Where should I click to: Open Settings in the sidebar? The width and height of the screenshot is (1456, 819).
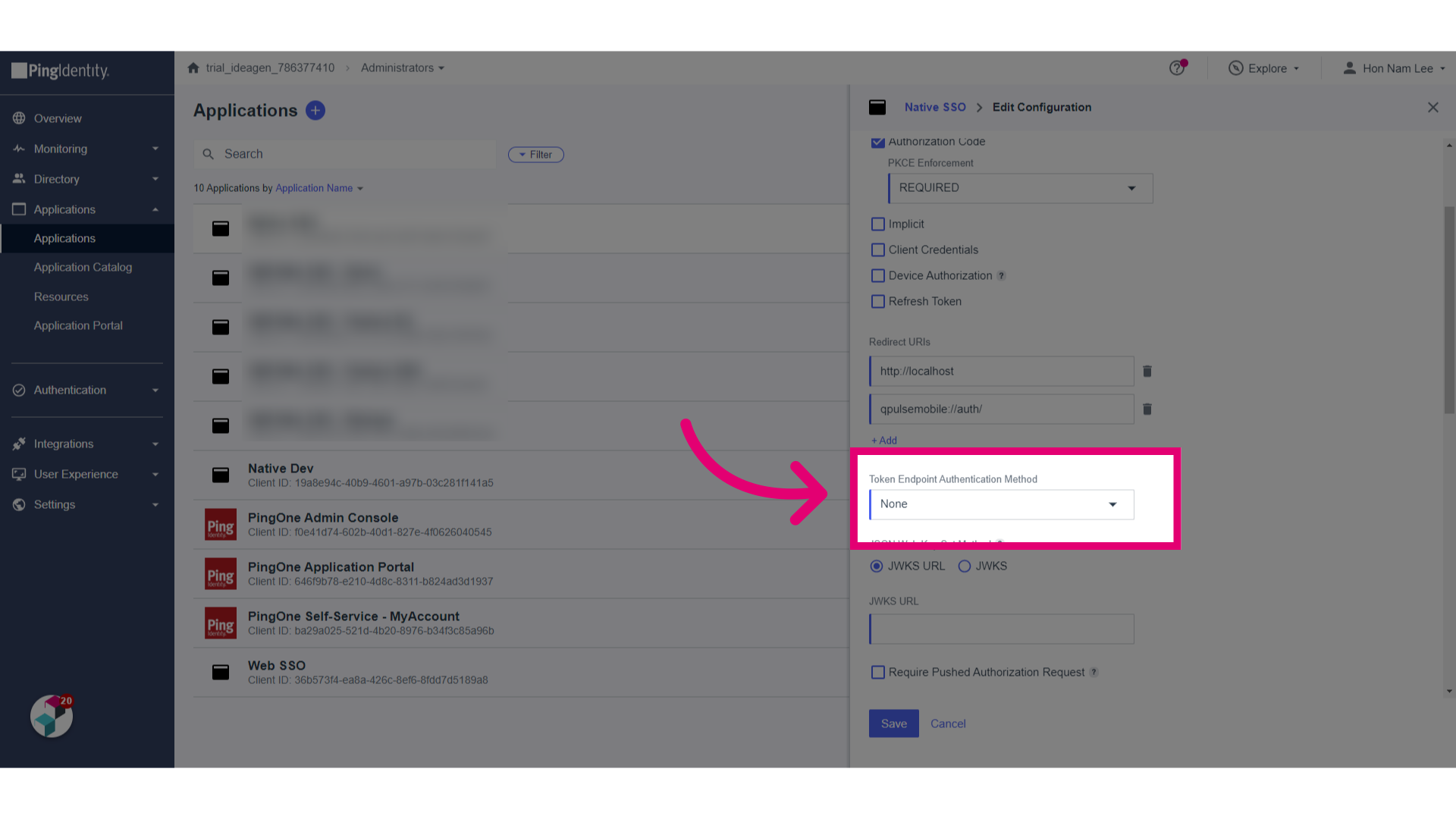[55, 504]
